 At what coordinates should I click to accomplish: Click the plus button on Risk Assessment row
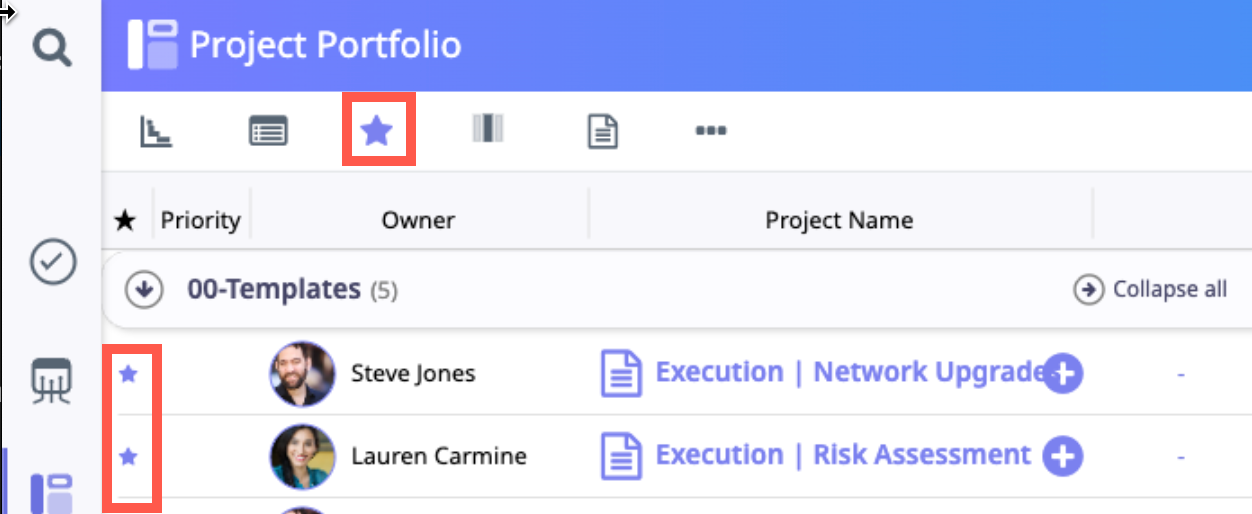1062,457
